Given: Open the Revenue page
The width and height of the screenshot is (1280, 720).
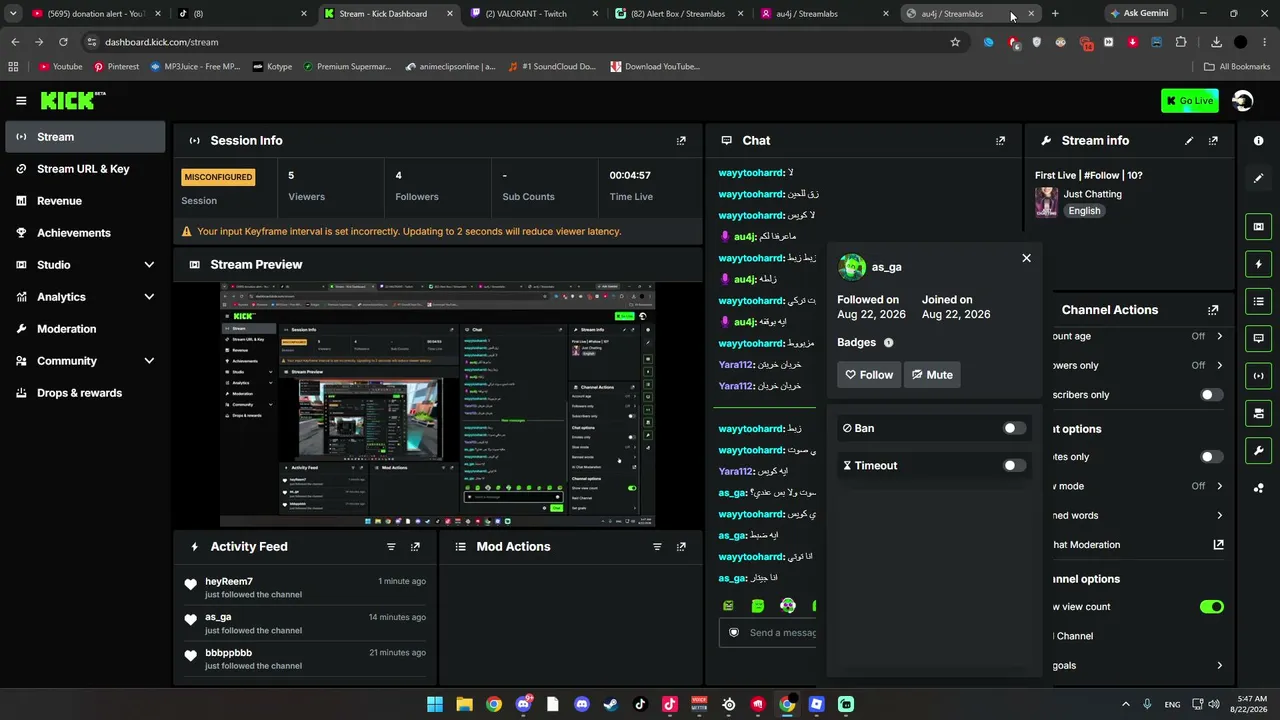Looking at the screenshot, I should coord(85,201).
